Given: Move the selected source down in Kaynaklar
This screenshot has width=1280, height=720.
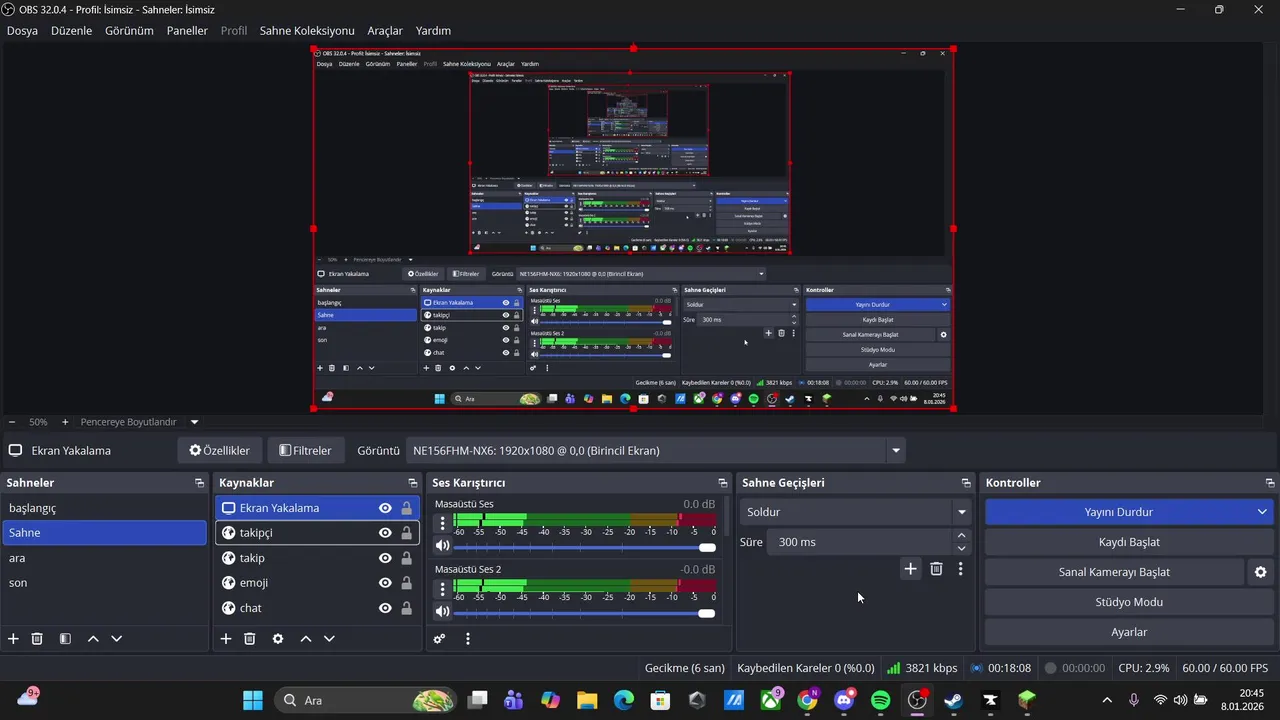Looking at the screenshot, I should point(329,638).
